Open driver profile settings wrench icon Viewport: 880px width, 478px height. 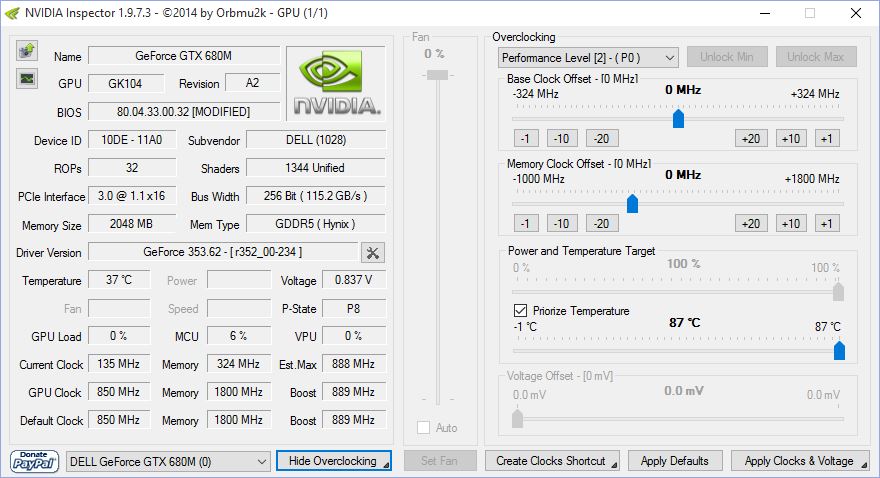point(372,253)
